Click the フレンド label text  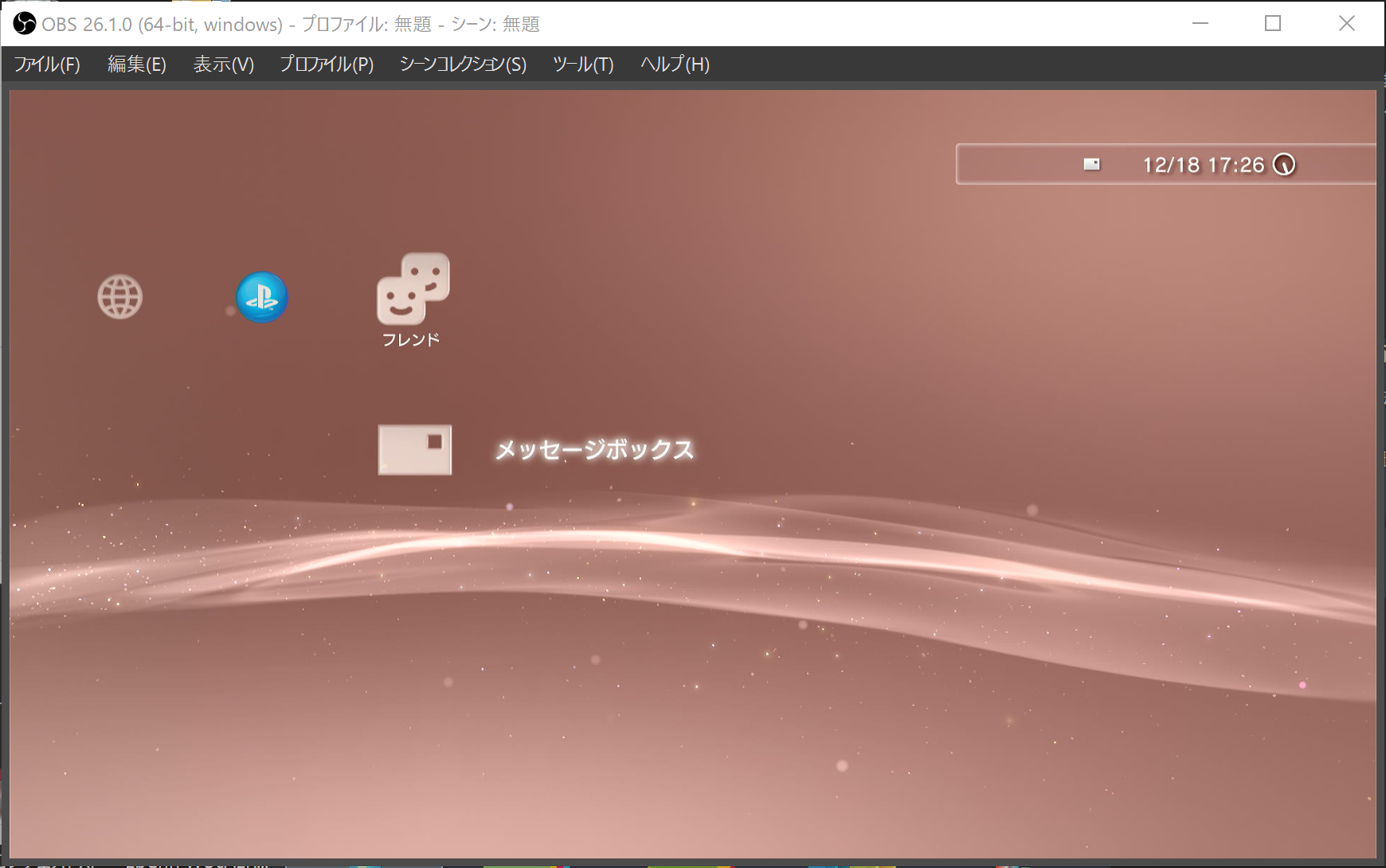[x=411, y=340]
